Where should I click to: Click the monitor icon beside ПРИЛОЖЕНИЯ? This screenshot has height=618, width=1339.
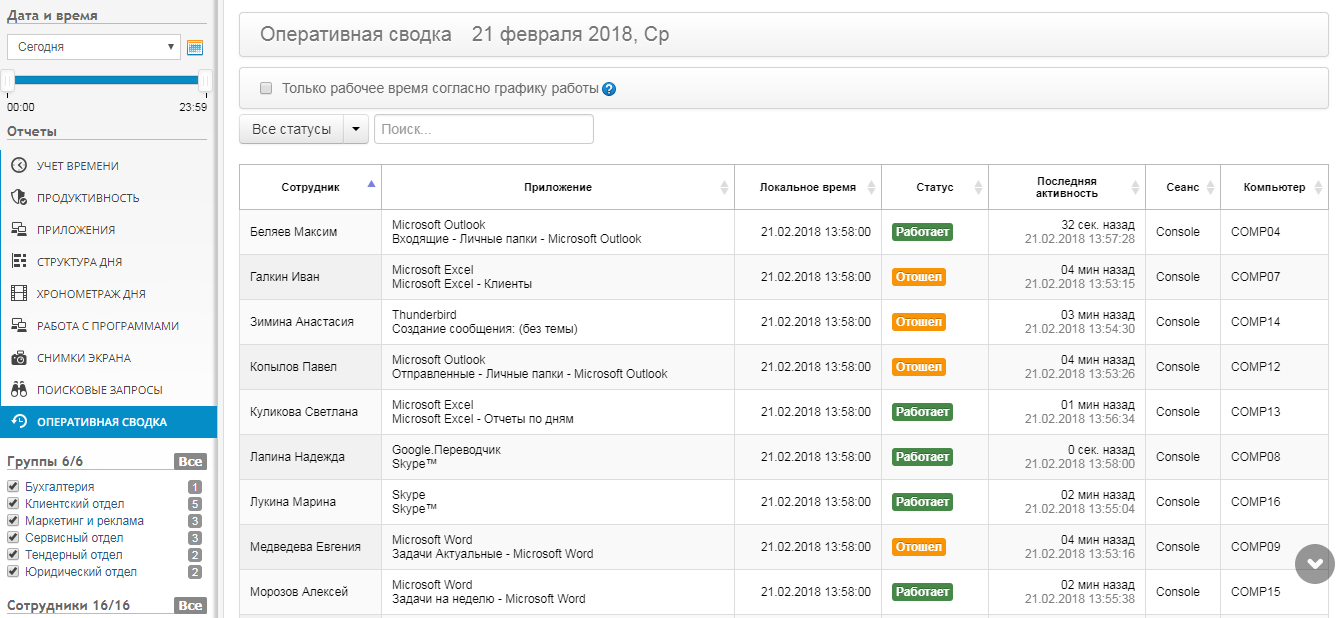tap(19, 230)
